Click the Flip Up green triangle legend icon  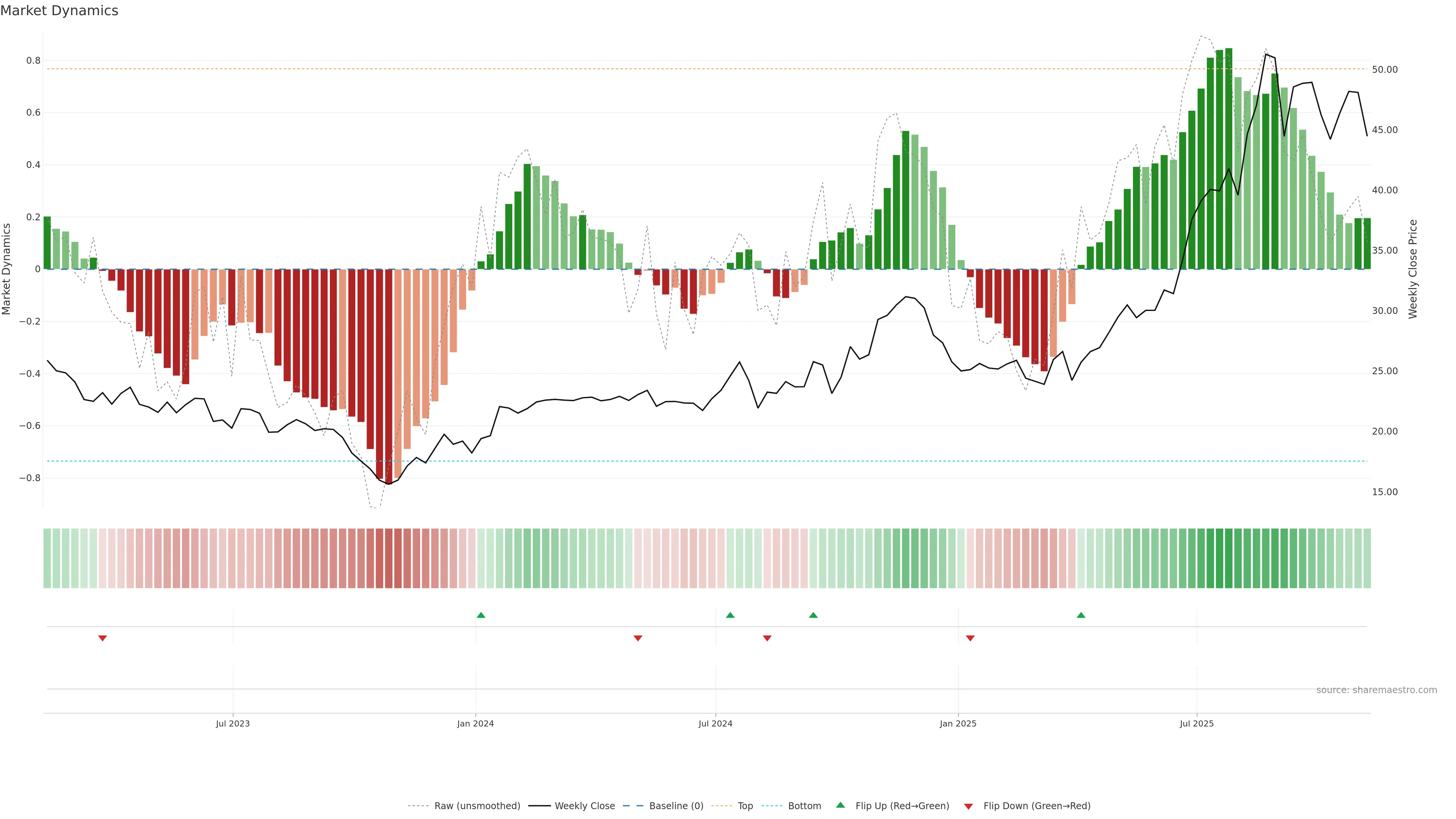(x=841, y=805)
